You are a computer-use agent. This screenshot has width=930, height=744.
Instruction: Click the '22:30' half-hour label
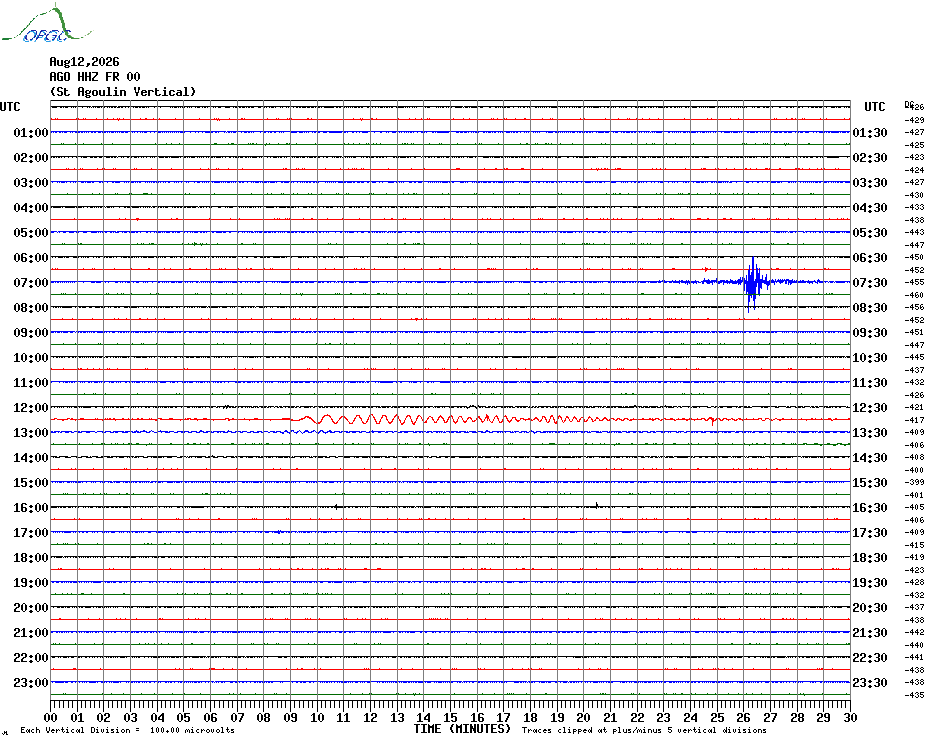pos(870,657)
